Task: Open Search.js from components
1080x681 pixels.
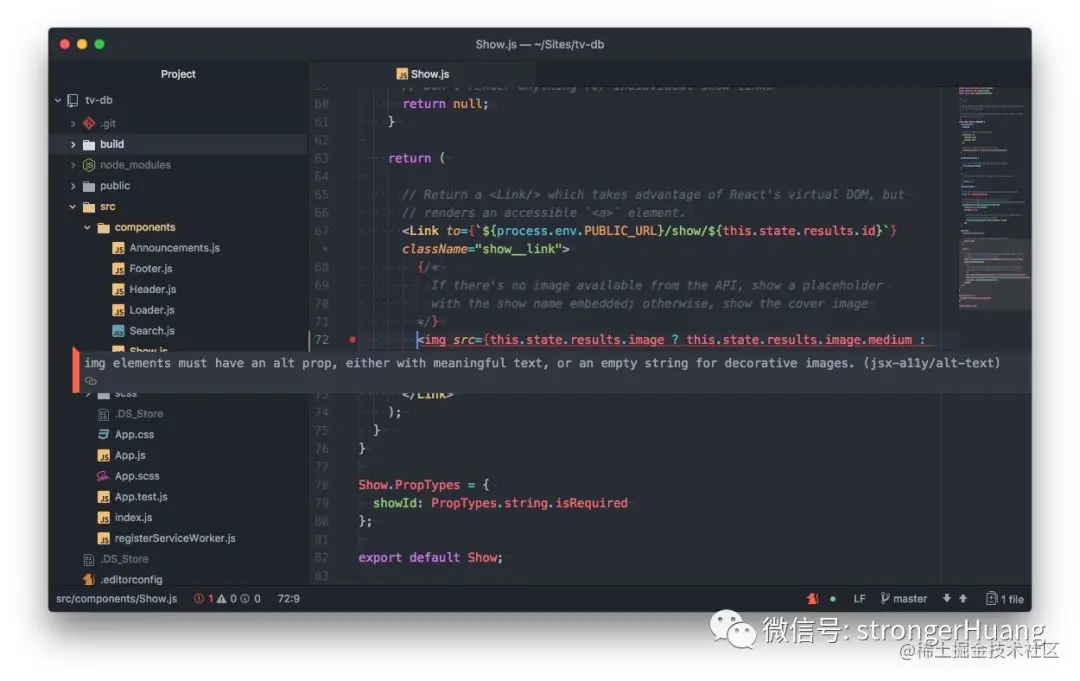Action: (152, 331)
